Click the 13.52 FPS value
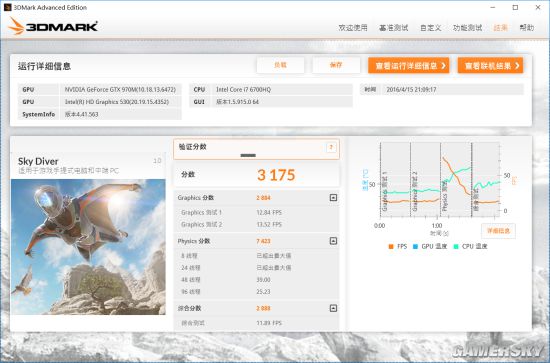 tap(269, 224)
